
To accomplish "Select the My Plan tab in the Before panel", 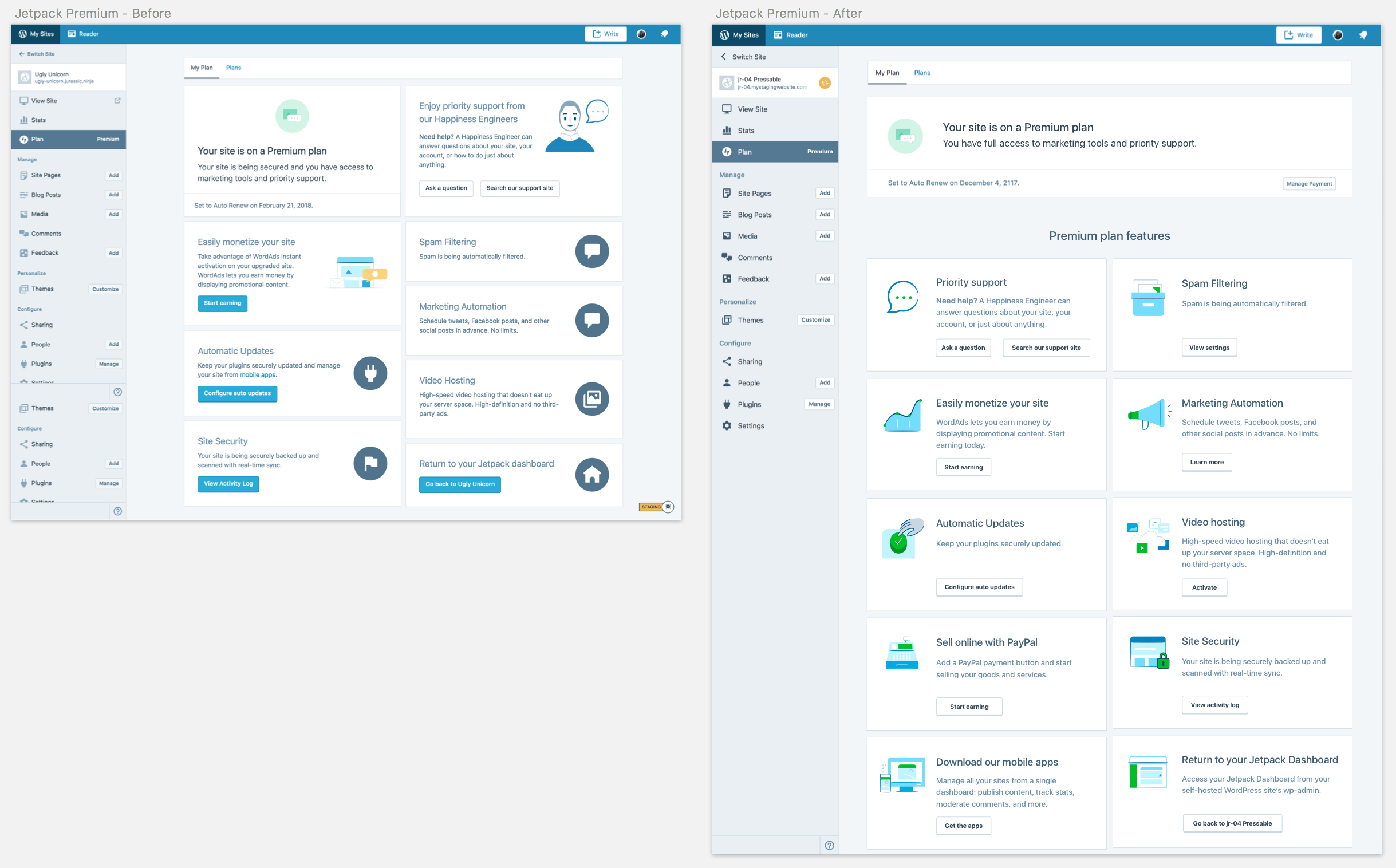I will (x=202, y=68).
